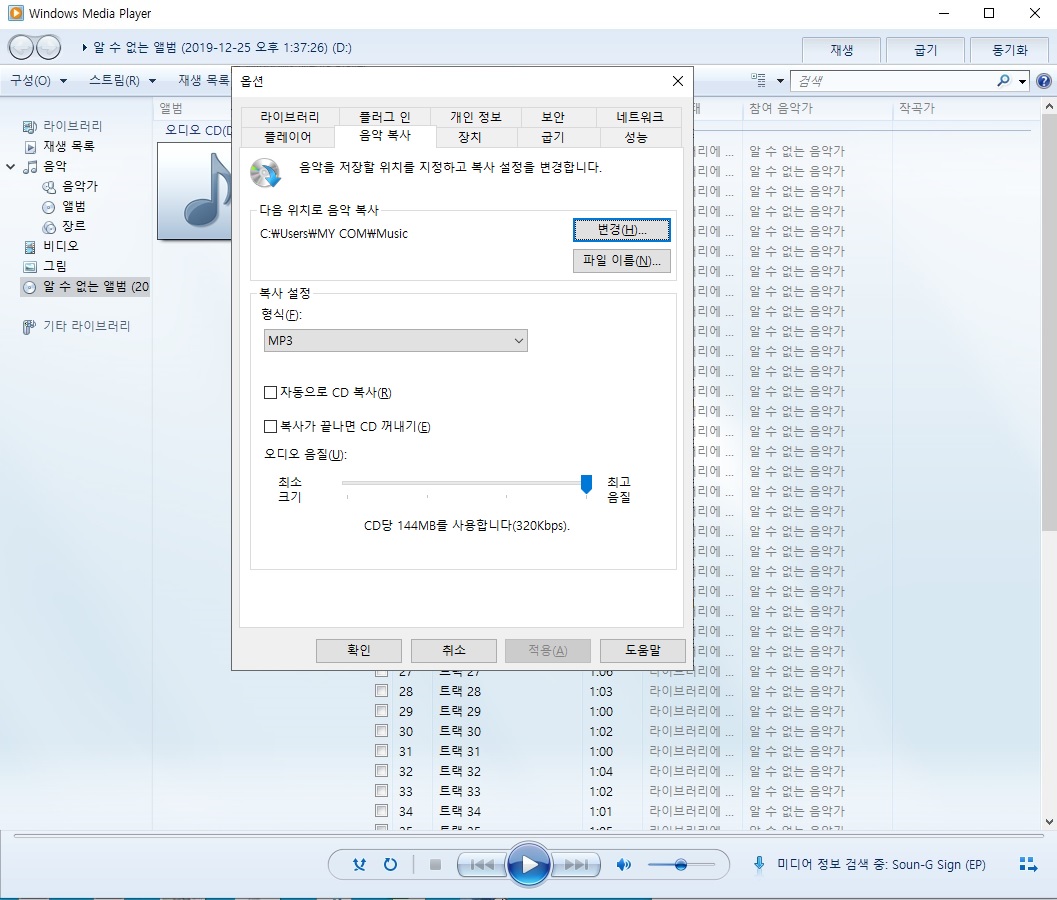This screenshot has width=1057, height=900.
Task: Confirm options with 확인 button
Action: 359,651
